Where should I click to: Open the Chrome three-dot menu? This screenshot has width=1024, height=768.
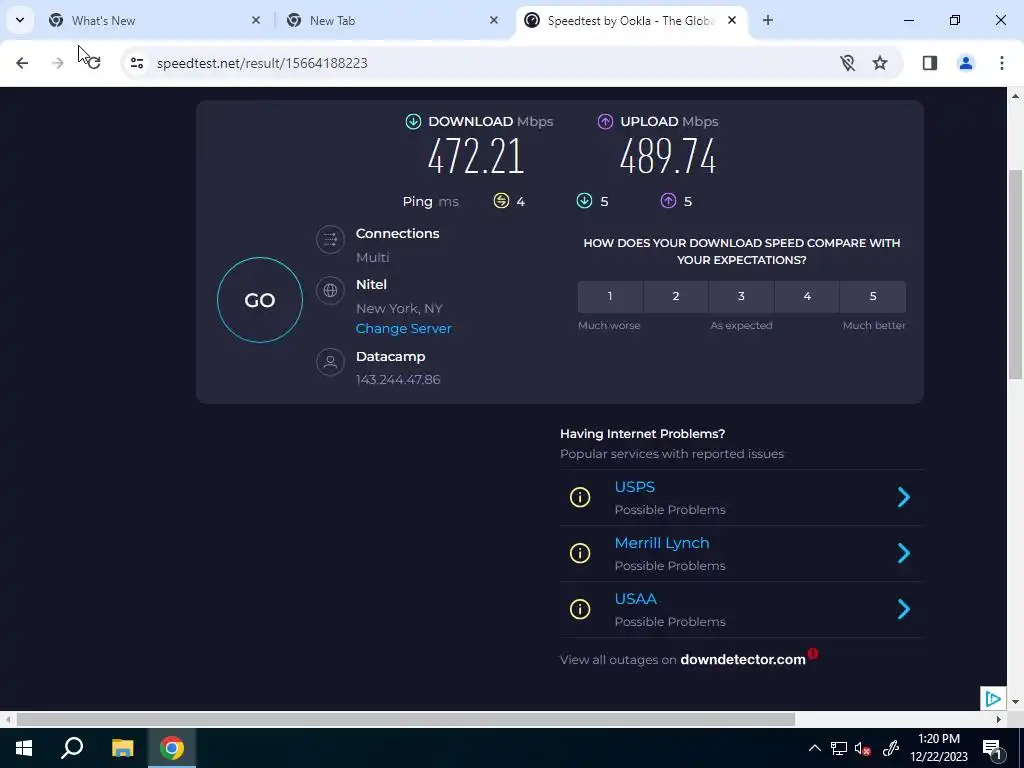click(1001, 63)
